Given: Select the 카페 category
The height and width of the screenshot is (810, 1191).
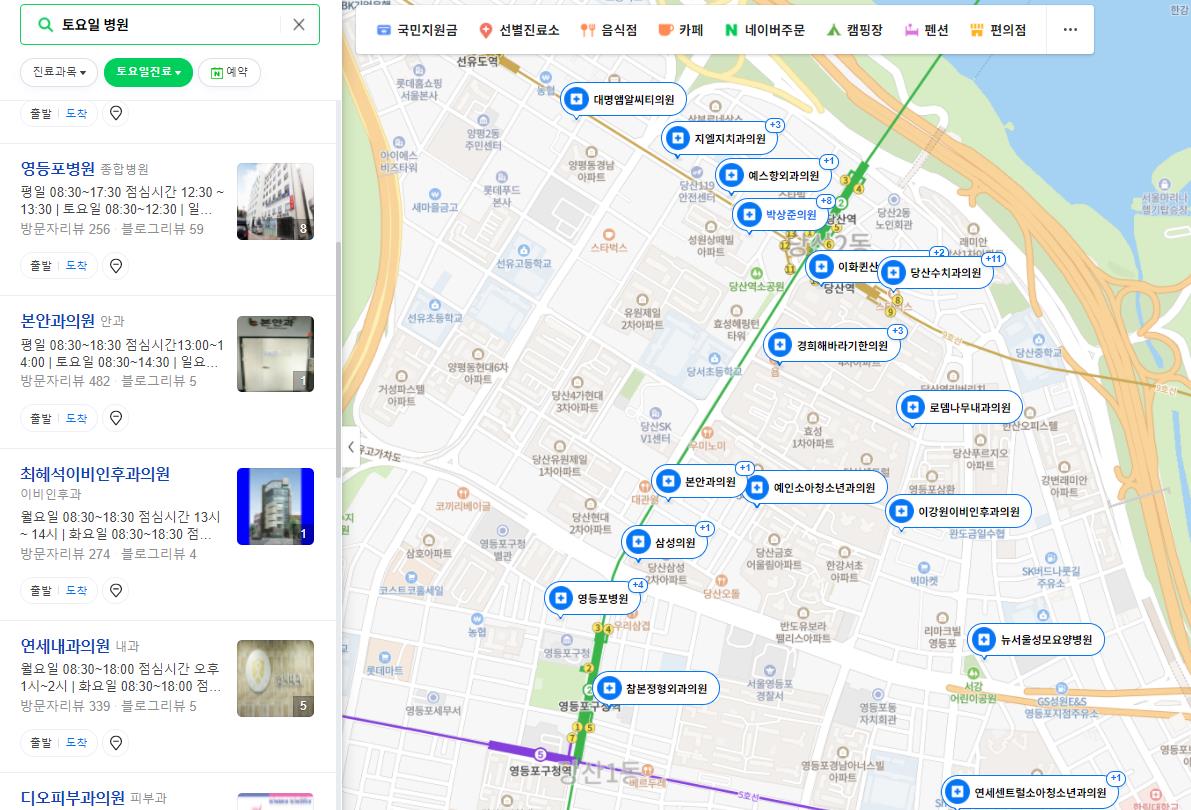Looking at the screenshot, I should pyautogui.click(x=681, y=30).
